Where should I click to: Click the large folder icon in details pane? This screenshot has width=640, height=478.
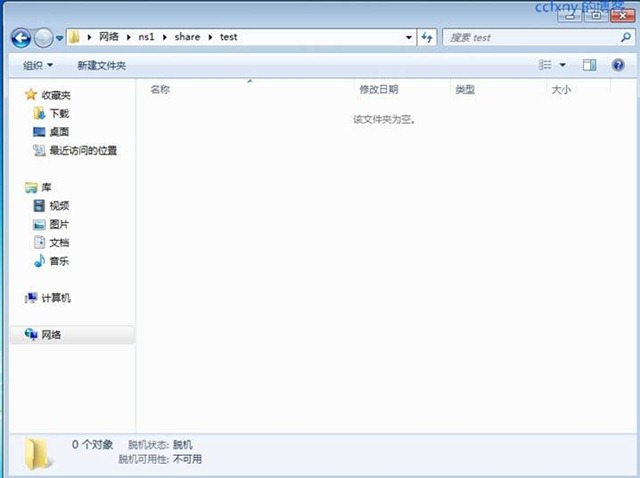tap(38, 453)
